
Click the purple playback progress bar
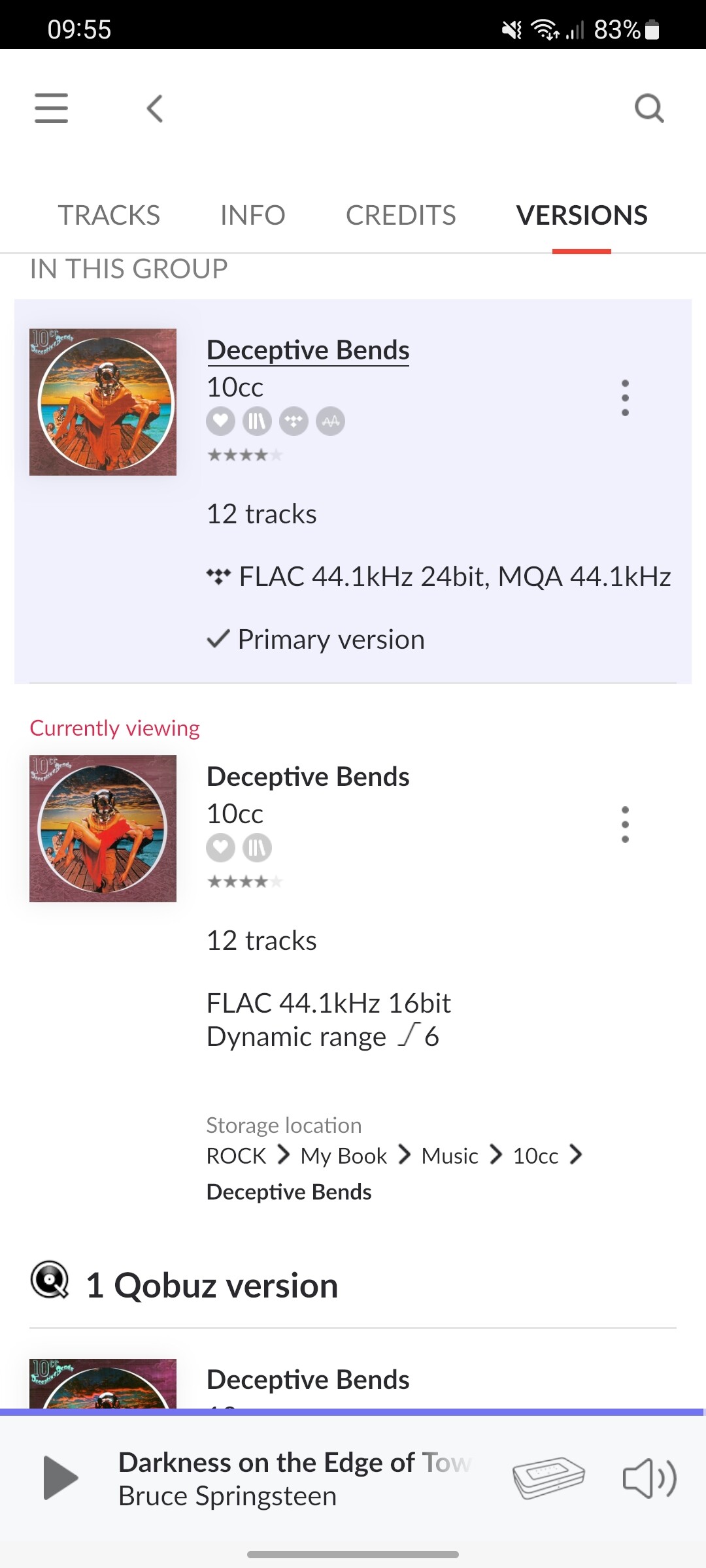353,1412
